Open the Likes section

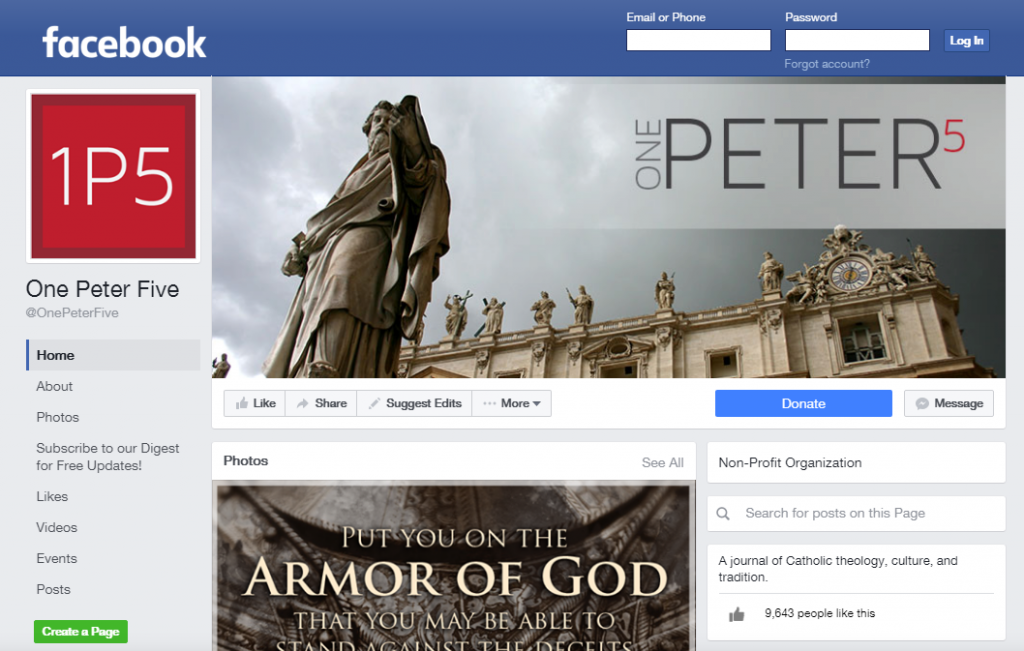click(52, 497)
